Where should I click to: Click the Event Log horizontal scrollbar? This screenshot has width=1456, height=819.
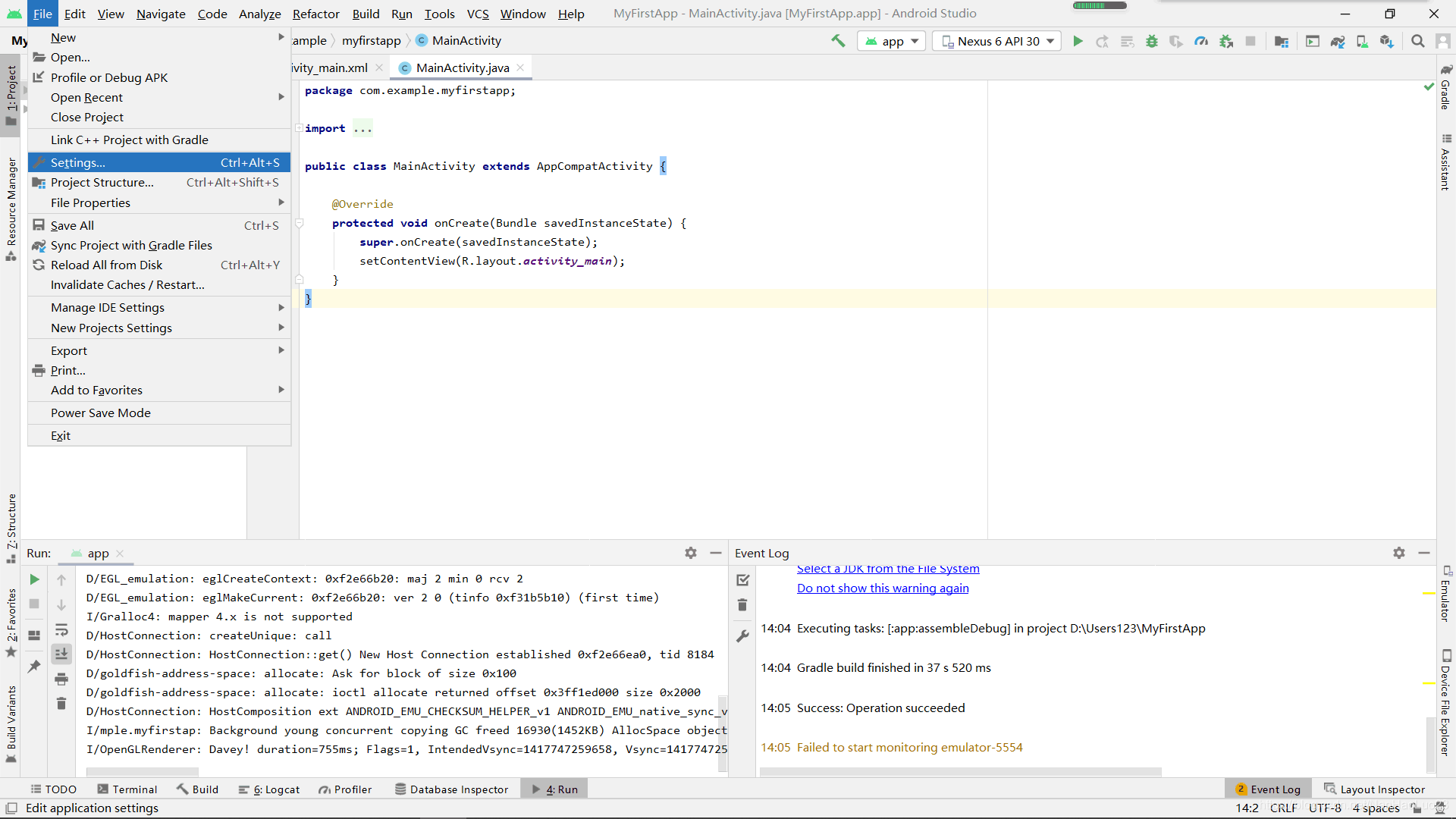pos(960,772)
